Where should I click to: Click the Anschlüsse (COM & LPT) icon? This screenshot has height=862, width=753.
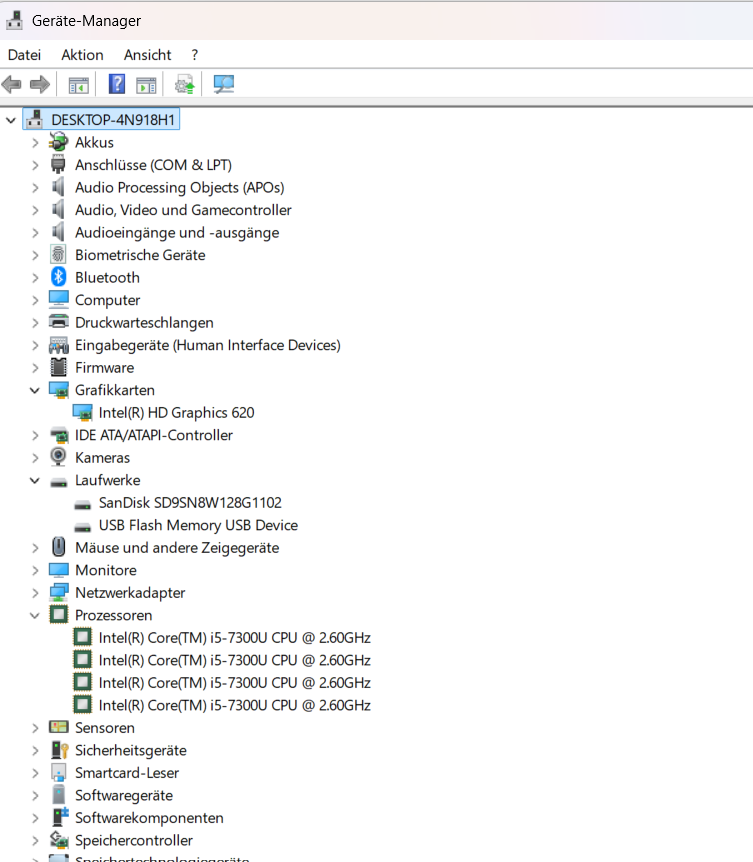pyautogui.click(x=58, y=164)
